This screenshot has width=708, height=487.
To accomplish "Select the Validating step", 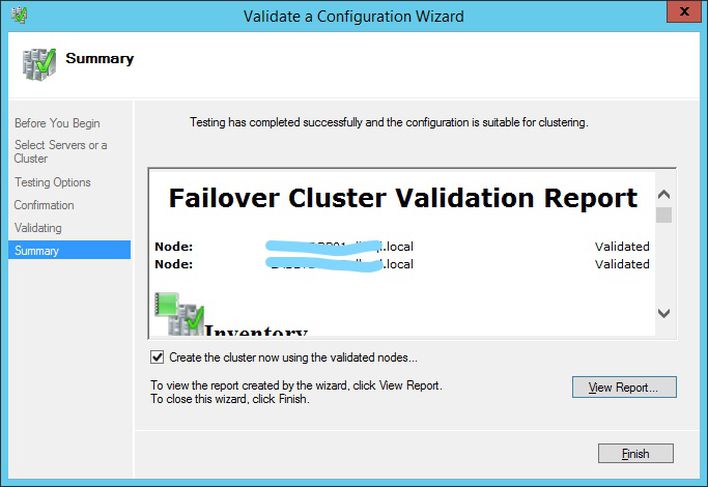I will coord(38,227).
